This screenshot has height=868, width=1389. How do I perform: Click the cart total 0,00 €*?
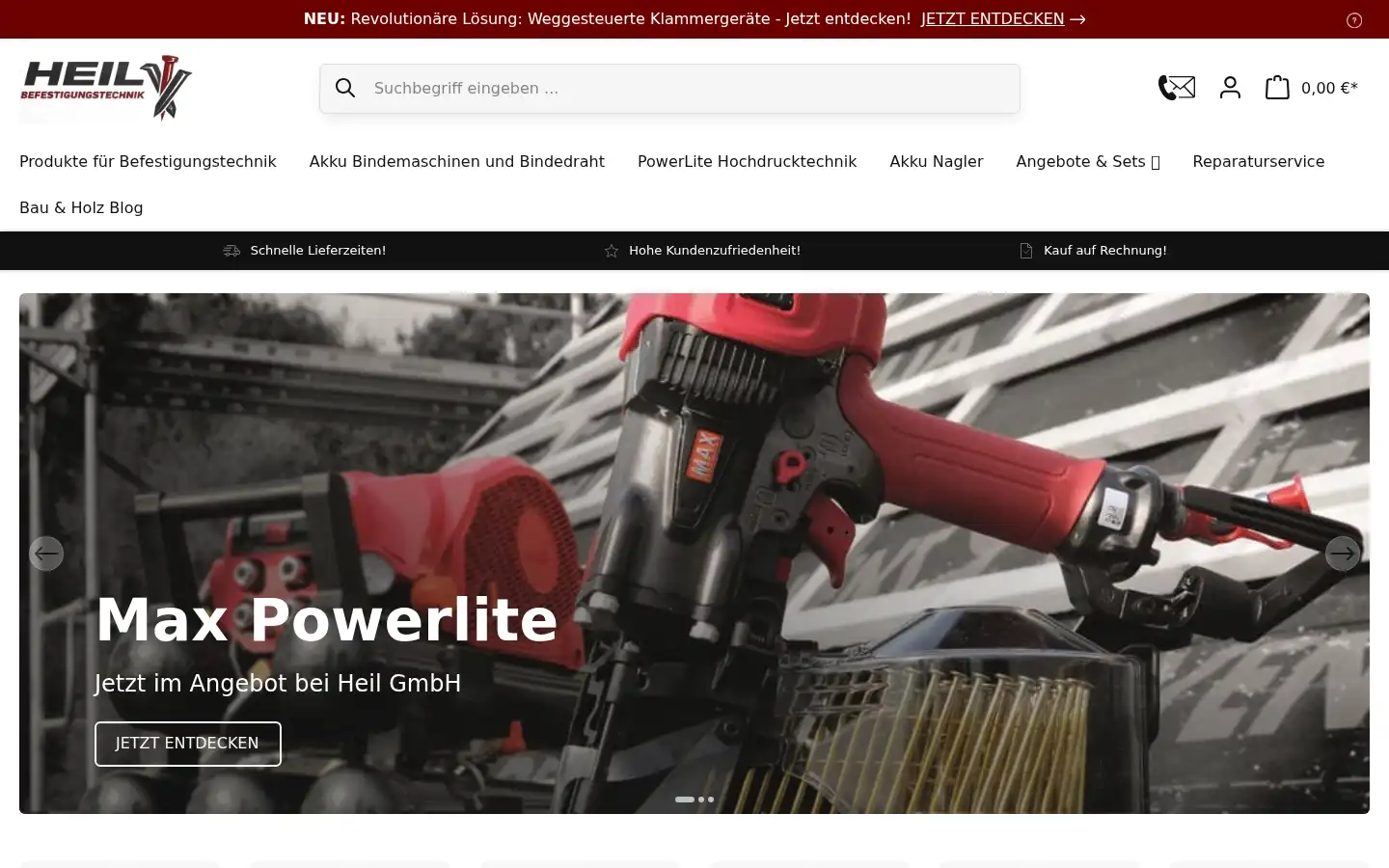coord(1329,89)
